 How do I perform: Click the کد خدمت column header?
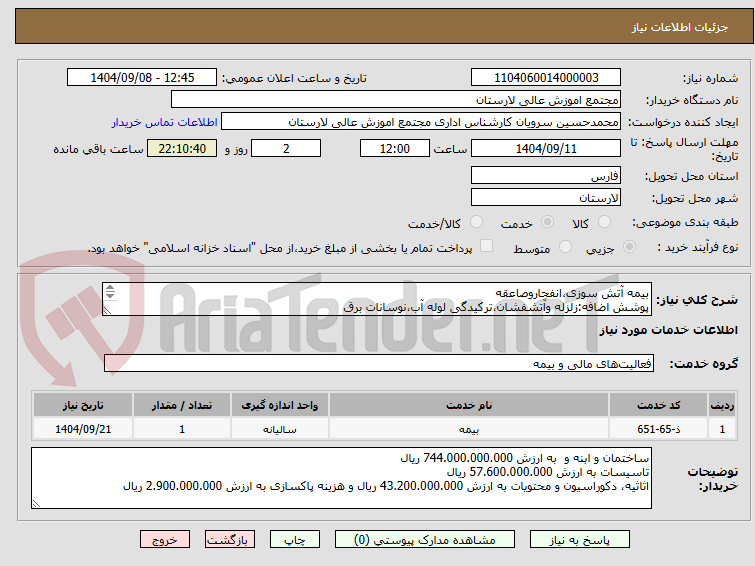pyautogui.click(x=658, y=405)
